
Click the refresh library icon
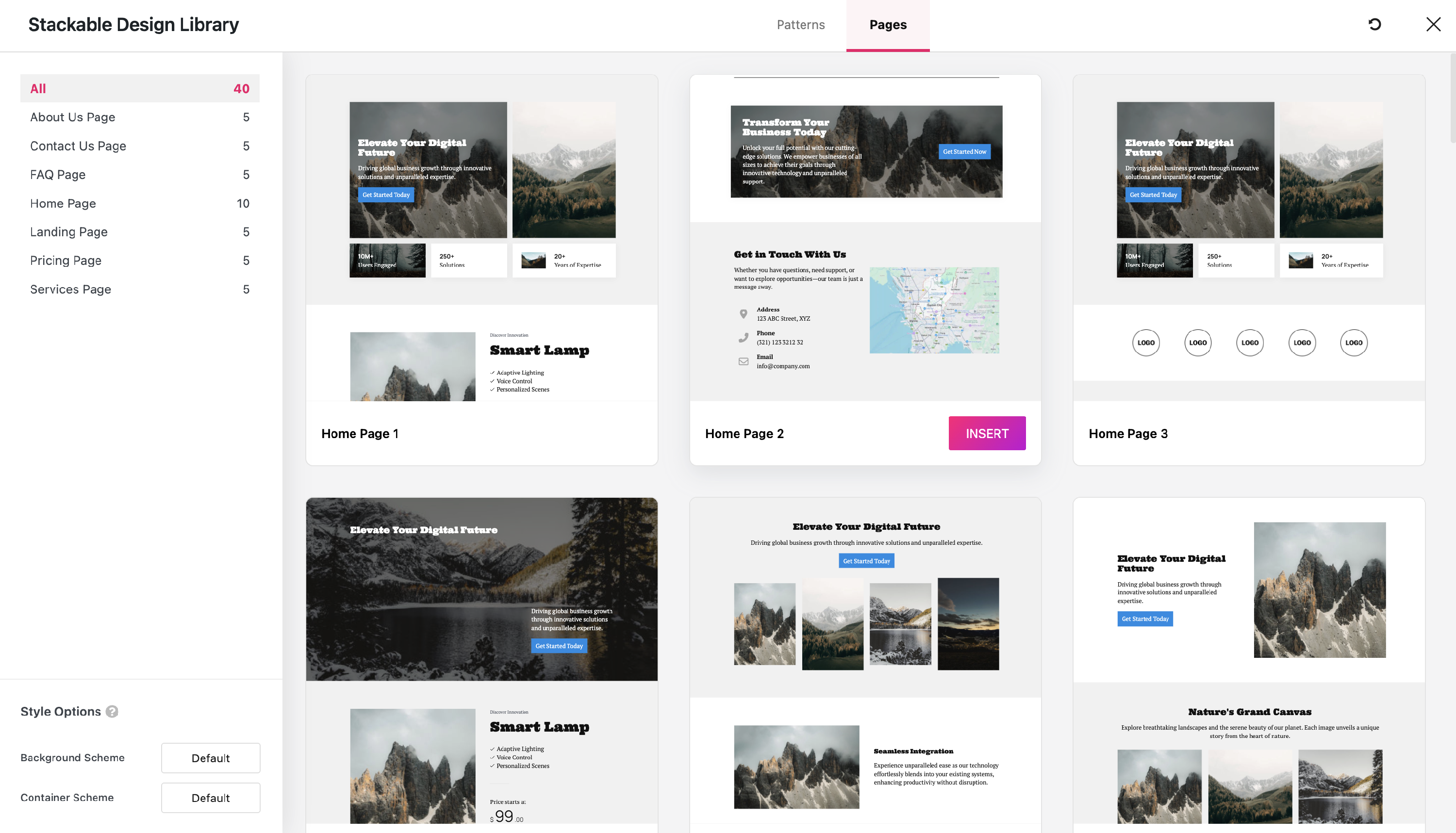pos(1374,25)
